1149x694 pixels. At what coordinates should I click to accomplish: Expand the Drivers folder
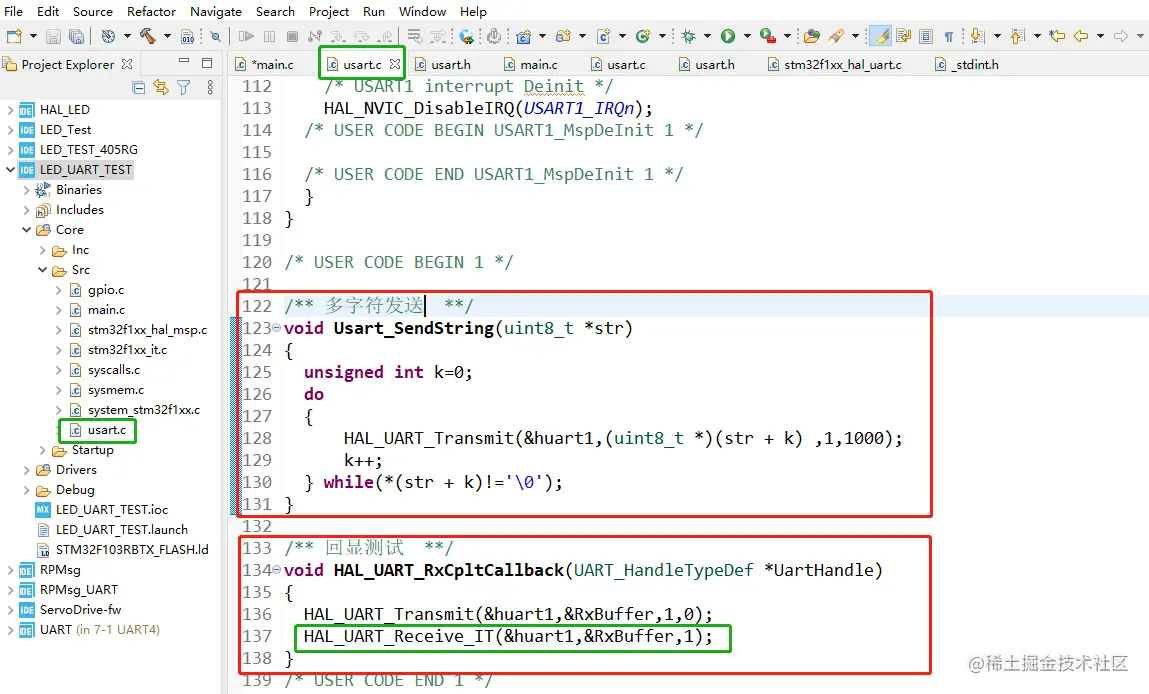tap(26, 470)
